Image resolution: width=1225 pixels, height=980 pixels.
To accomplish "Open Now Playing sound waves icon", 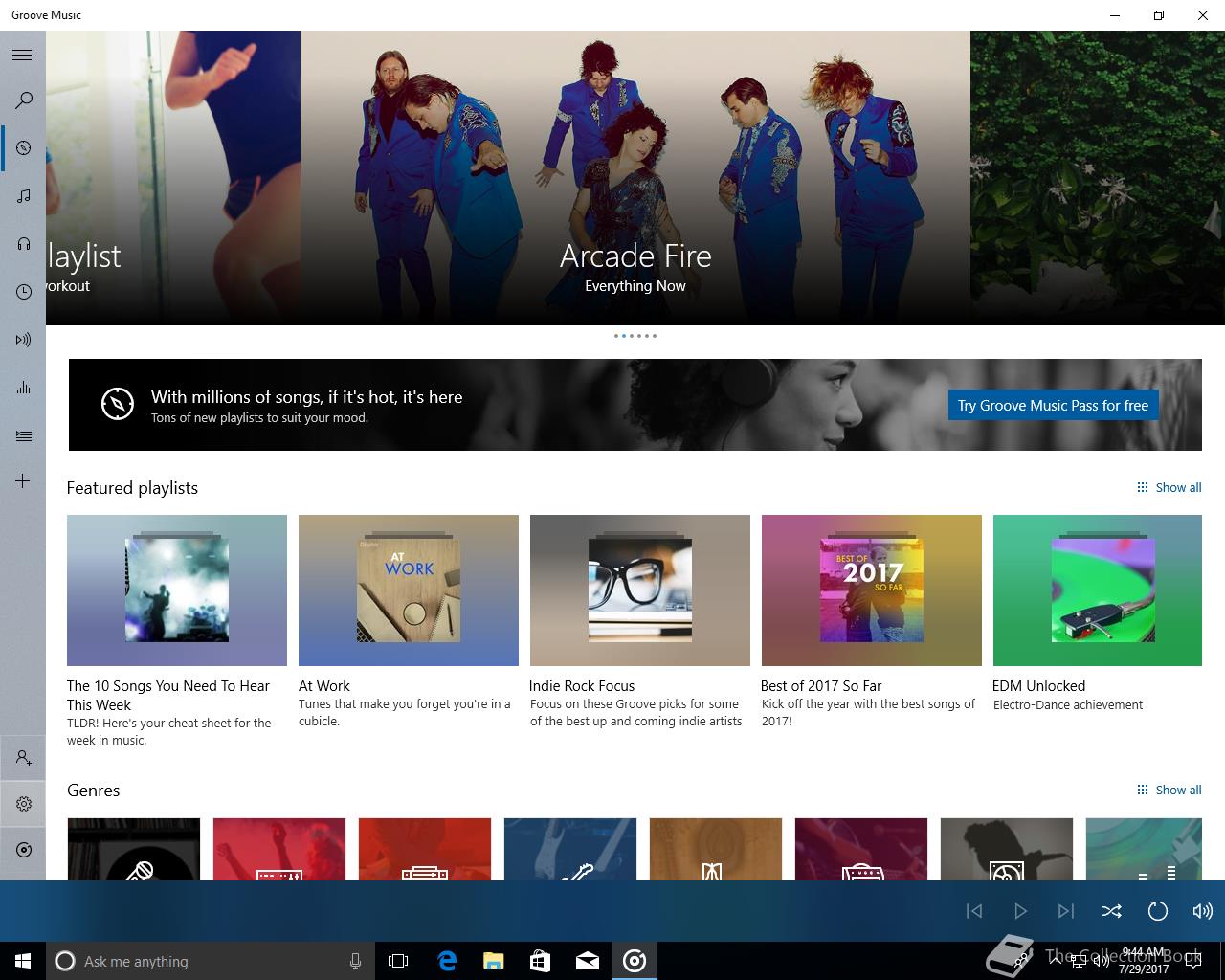I will pyautogui.click(x=24, y=340).
